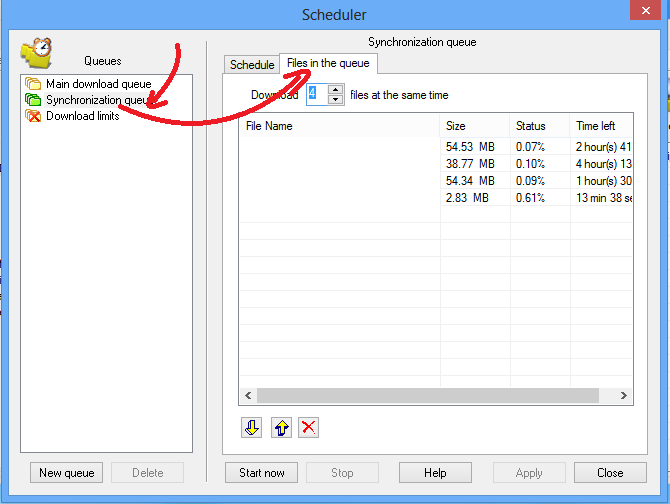Click the Synchronization queue green folder icon
The width and height of the screenshot is (670, 504).
pyautogui.click(x=33, y=100)
